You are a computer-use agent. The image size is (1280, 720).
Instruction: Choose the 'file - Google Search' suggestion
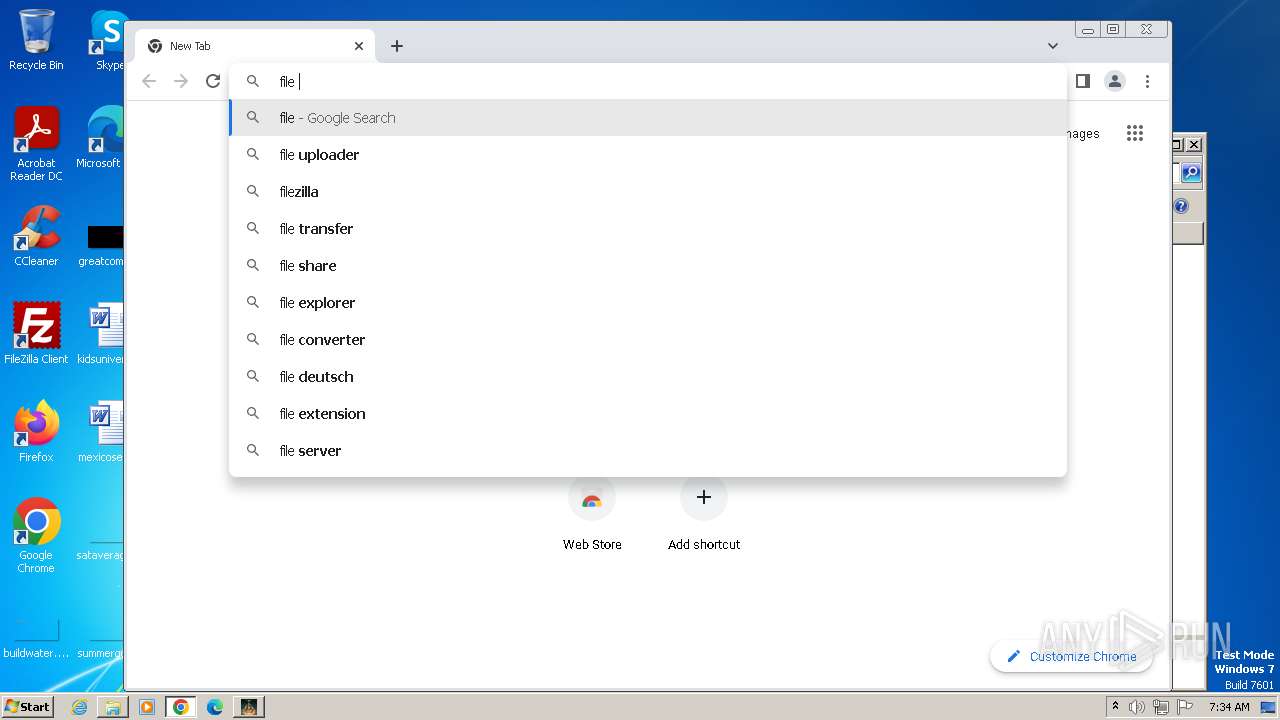[x=648, y=118]
